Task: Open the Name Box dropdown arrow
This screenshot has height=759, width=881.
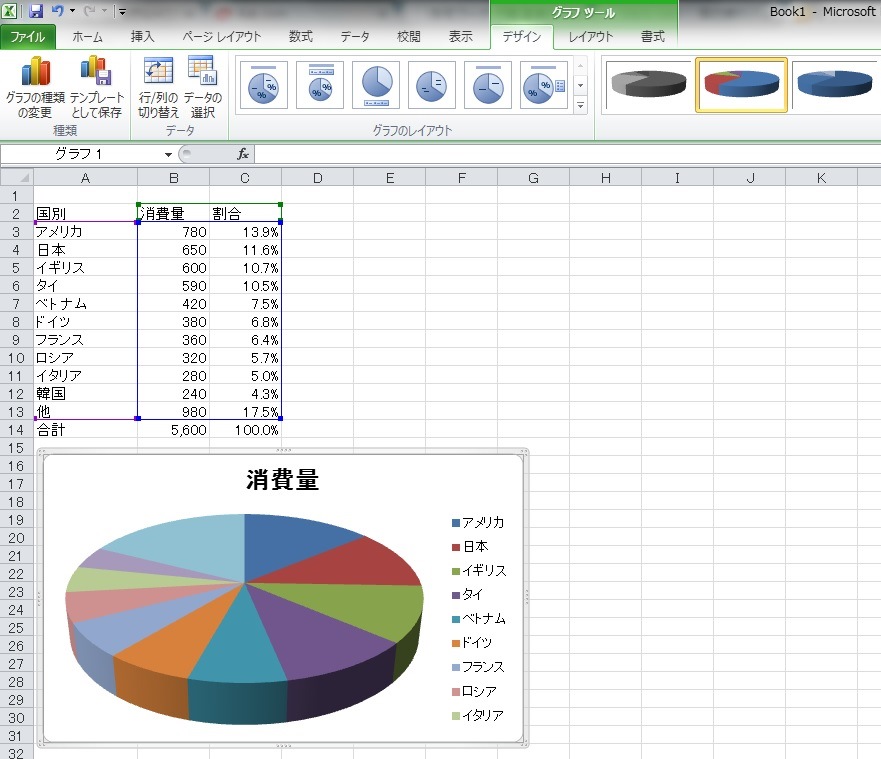Action: pos(168,154)
